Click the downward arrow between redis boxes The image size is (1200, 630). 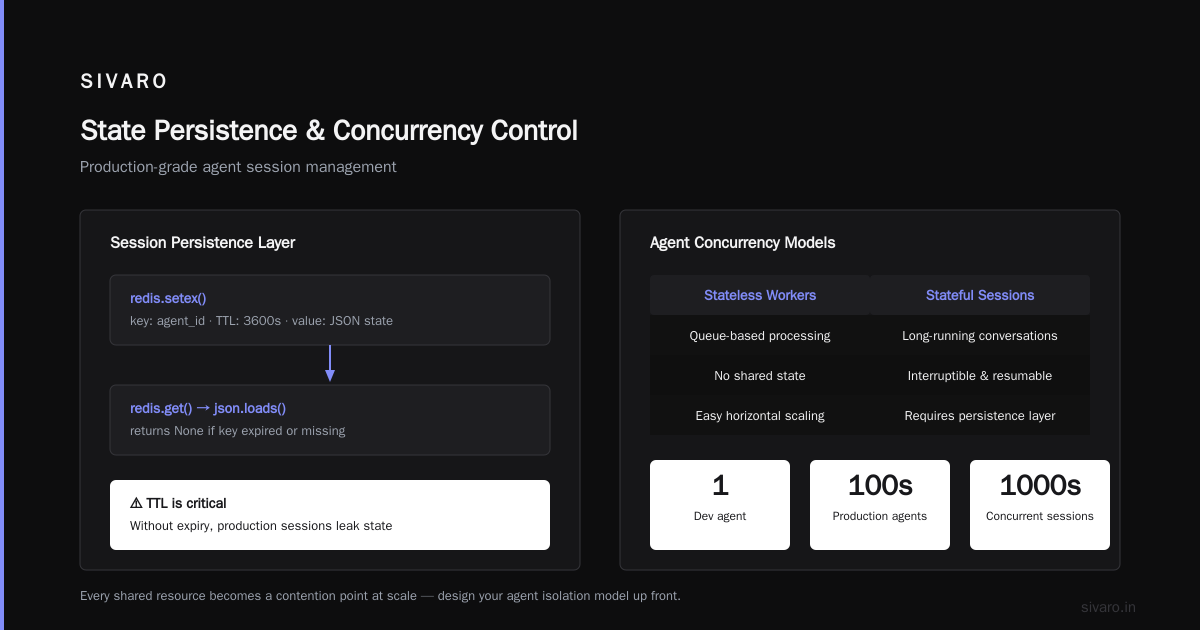pos(330,364)
